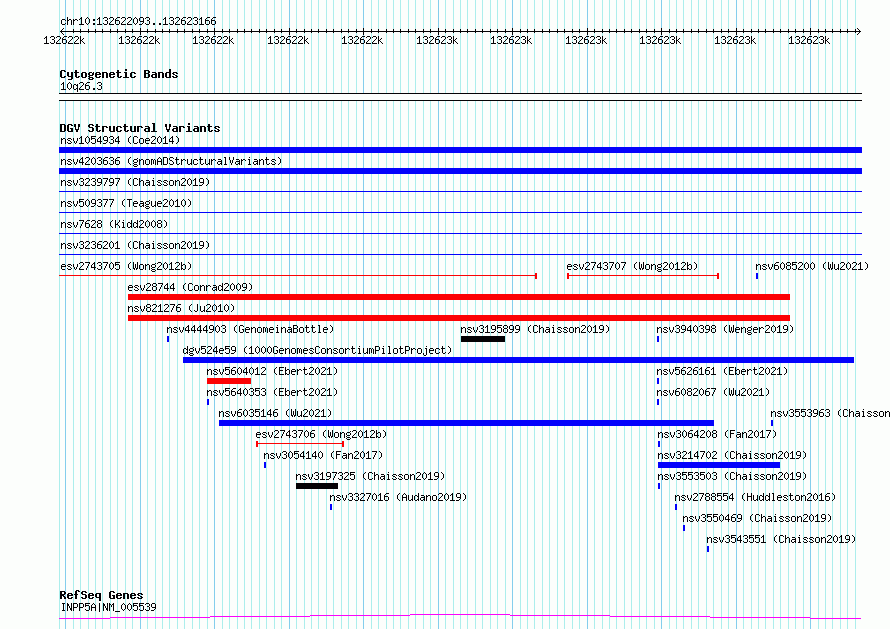Select the nsv7628 (Kidd2008) variant label

(x=114, y=224)
